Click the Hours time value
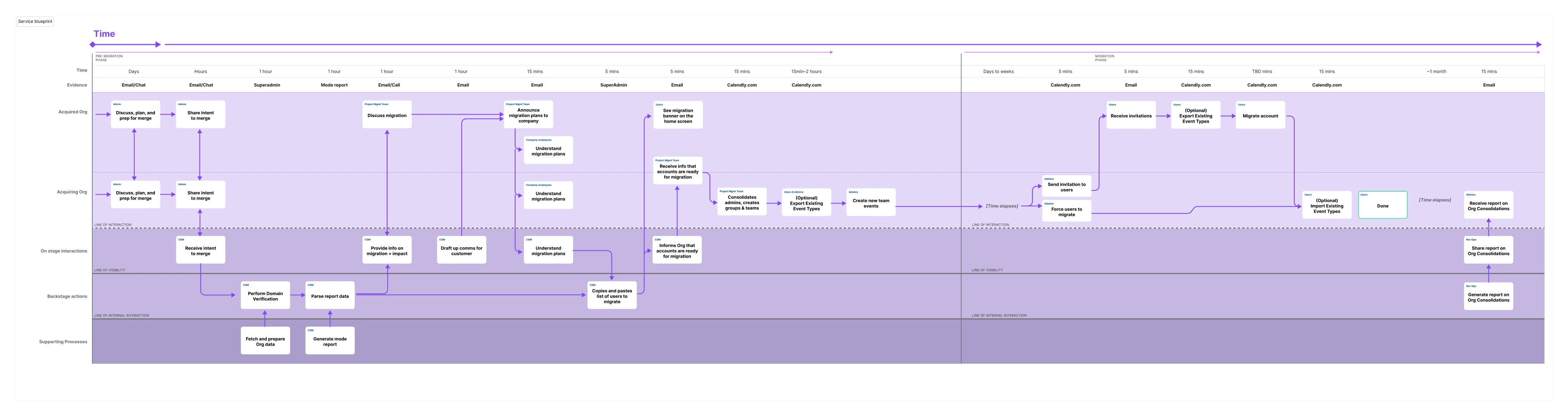The width and height of the screenshot is (1568, 416). (200, 72)
